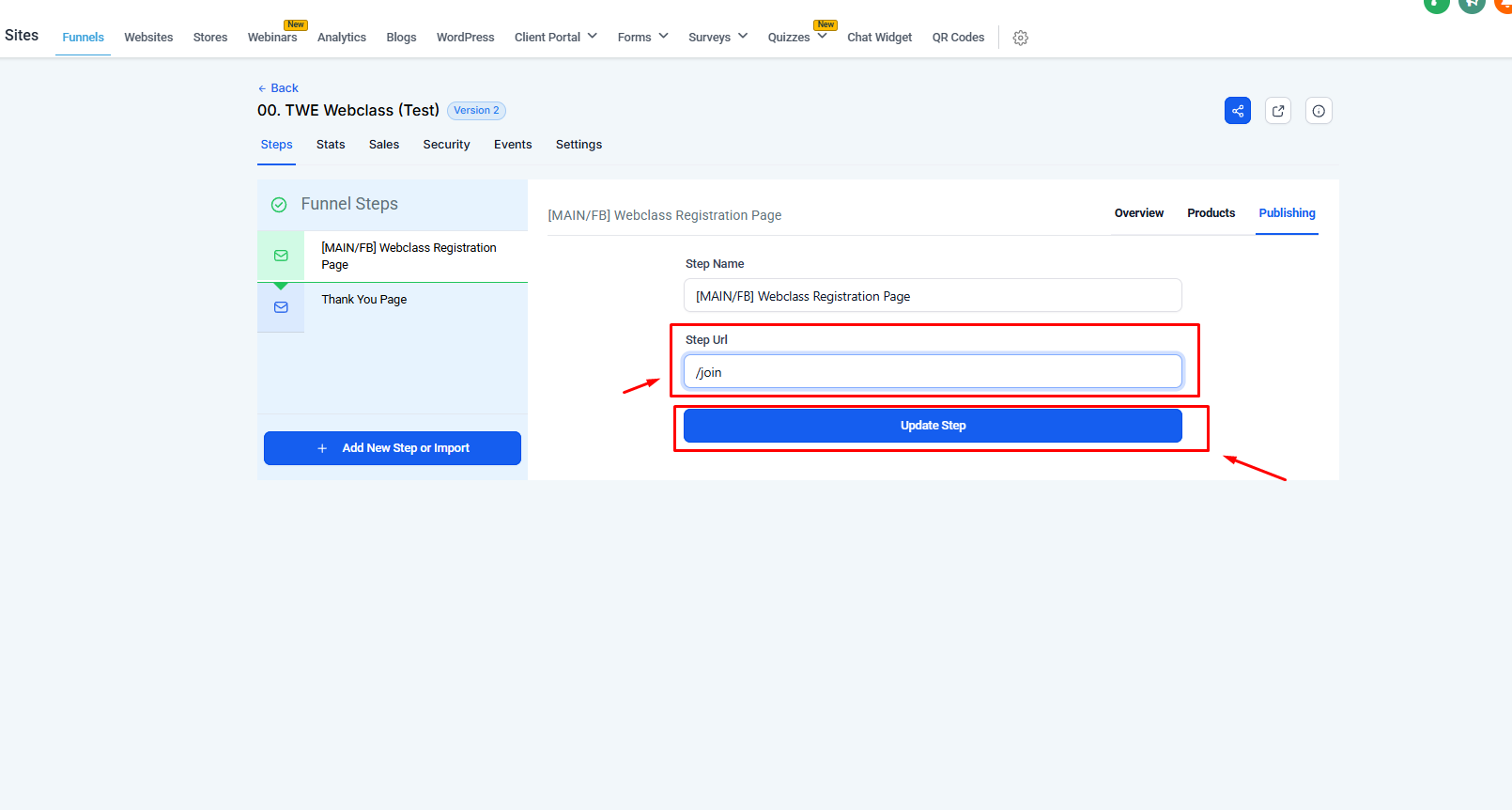Open funnel preview in new tab icon
The image size is (1512, 810).
click(x=1277, y=111)
